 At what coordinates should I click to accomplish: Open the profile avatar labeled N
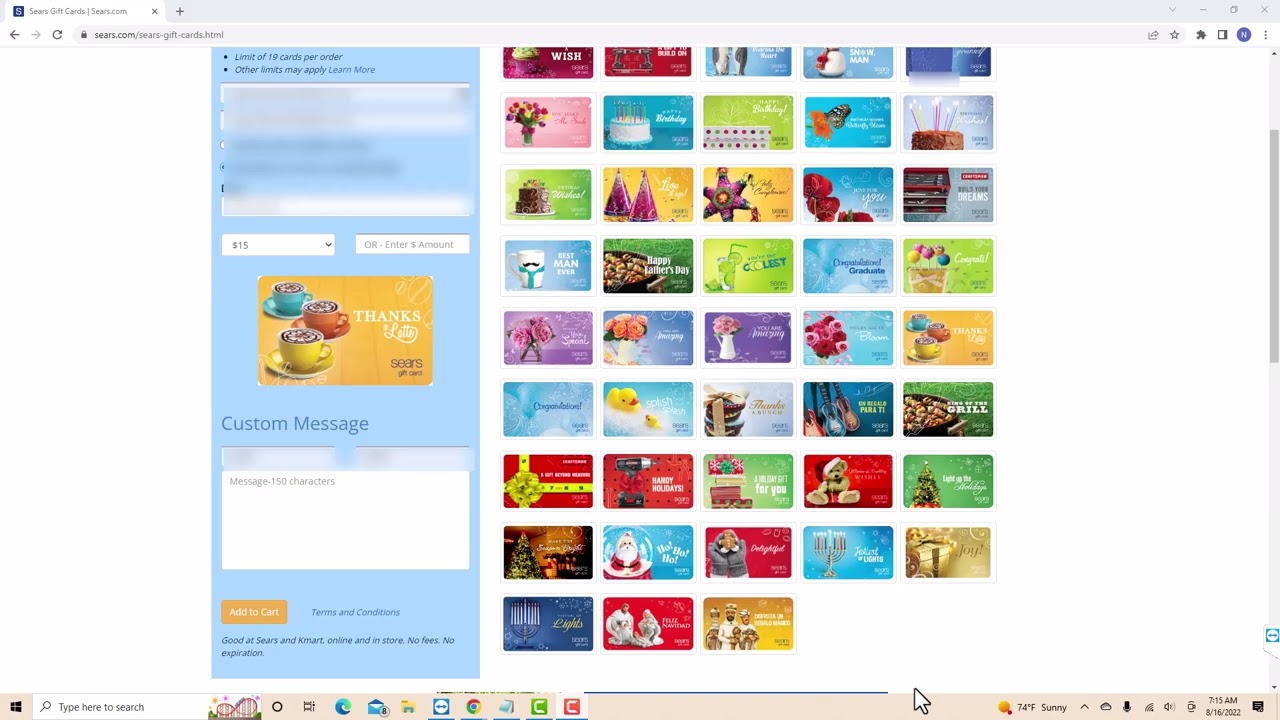1243,34
